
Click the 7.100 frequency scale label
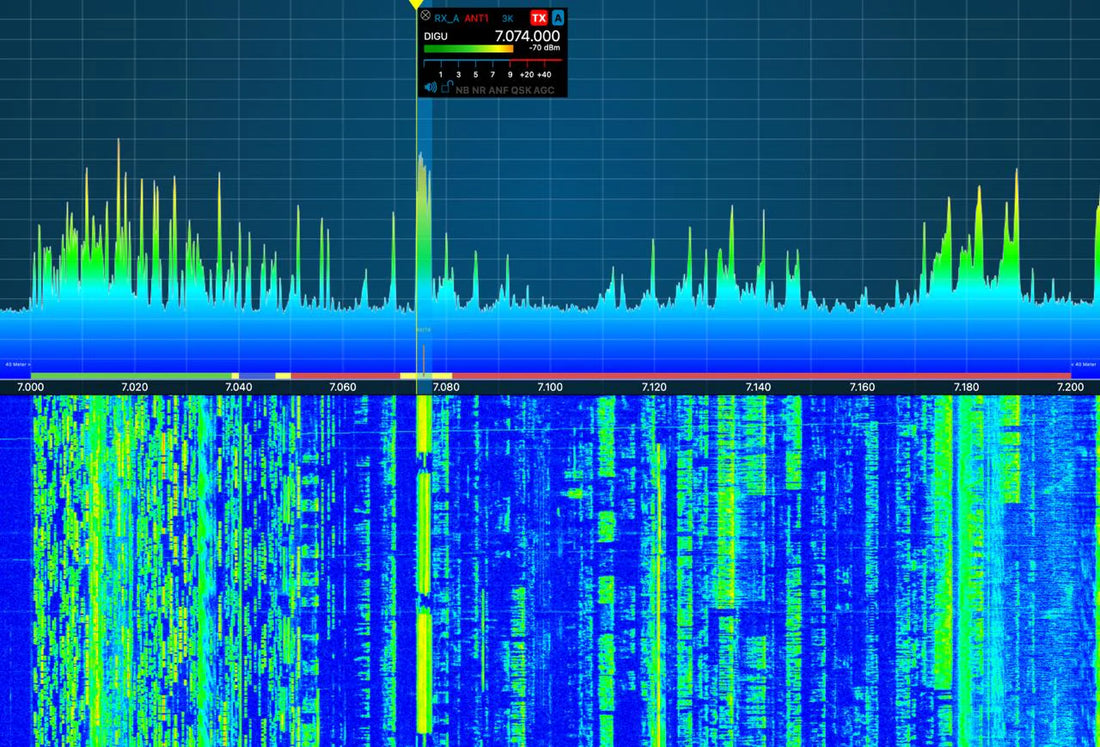tap(550, 387)
